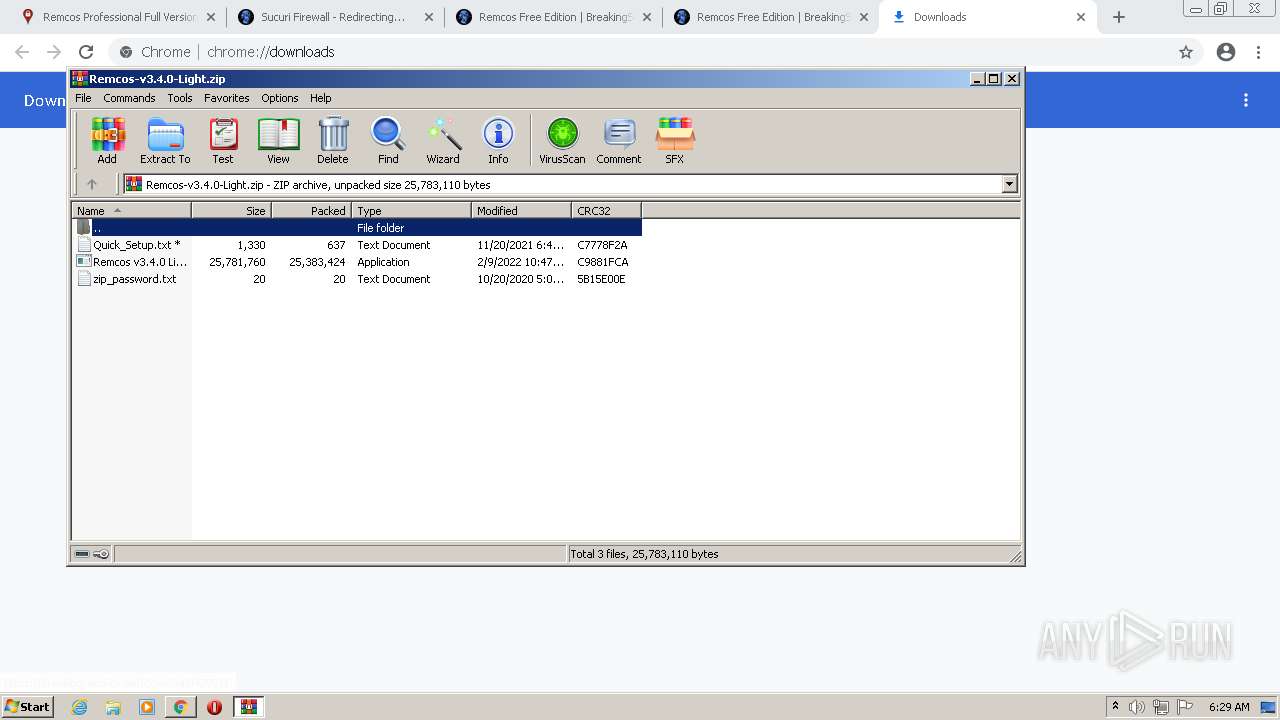Open the Find magnifier tool
The height and width of the screenshot is (720, 1280).
388,141
